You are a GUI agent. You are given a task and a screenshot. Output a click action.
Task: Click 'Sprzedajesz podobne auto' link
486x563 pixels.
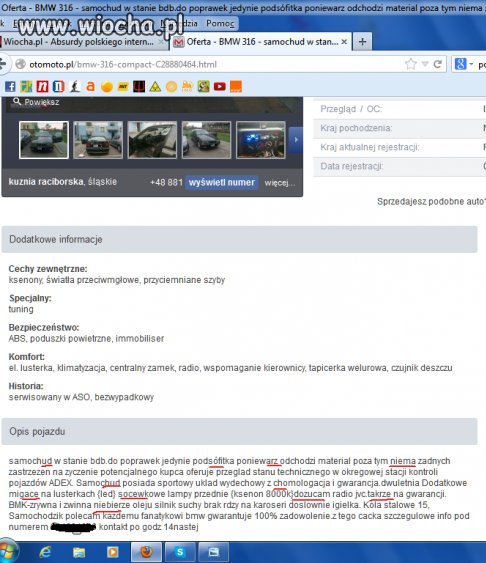coord(431,201)
